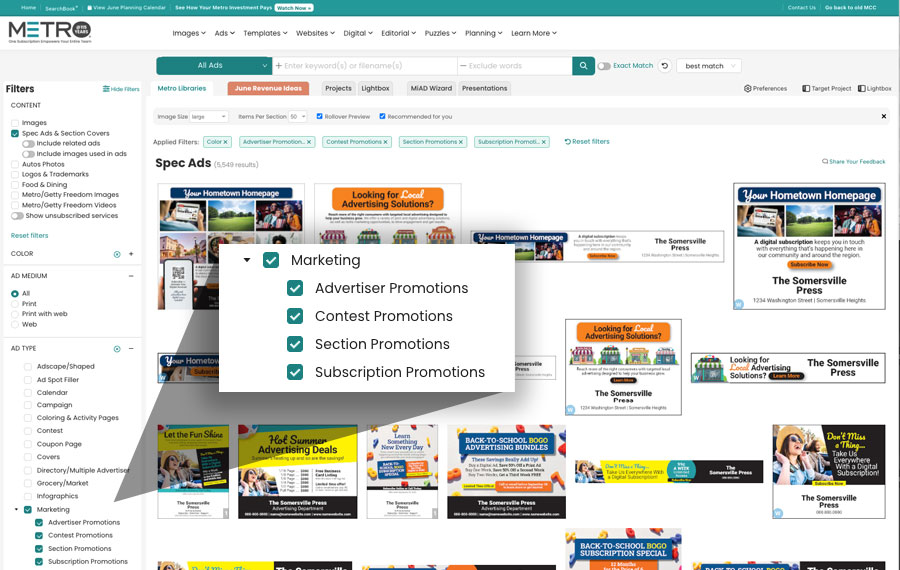The height and width of the screenshot is (570, 900).
Task: Expand the Color filter with plus icon
Action: point(131,254)
